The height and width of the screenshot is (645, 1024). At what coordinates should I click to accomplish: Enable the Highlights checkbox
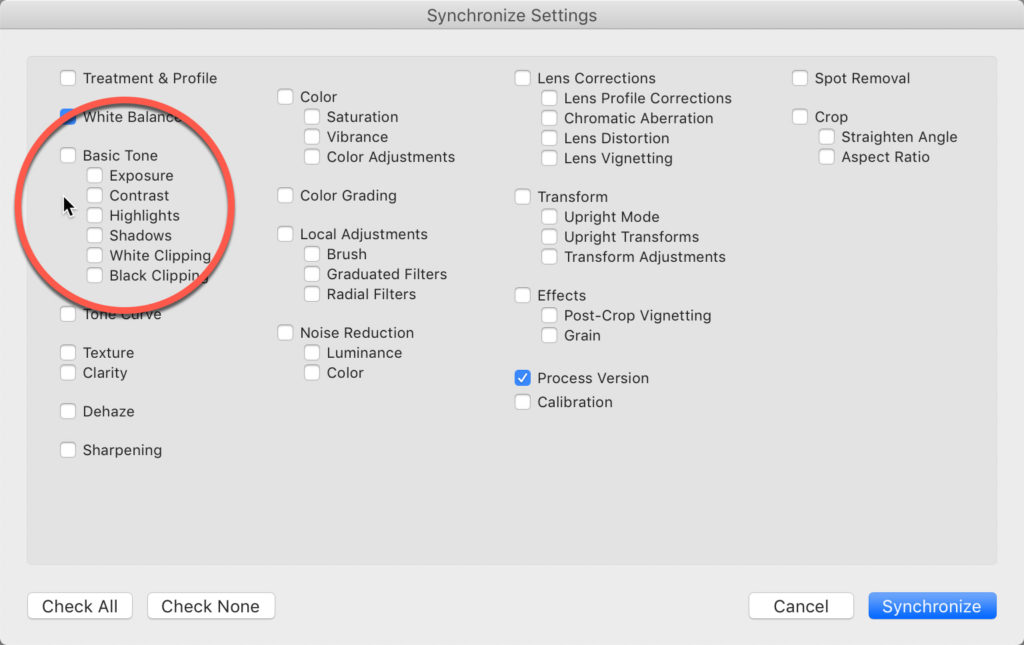pyautogui.click(x=95, y=216)
